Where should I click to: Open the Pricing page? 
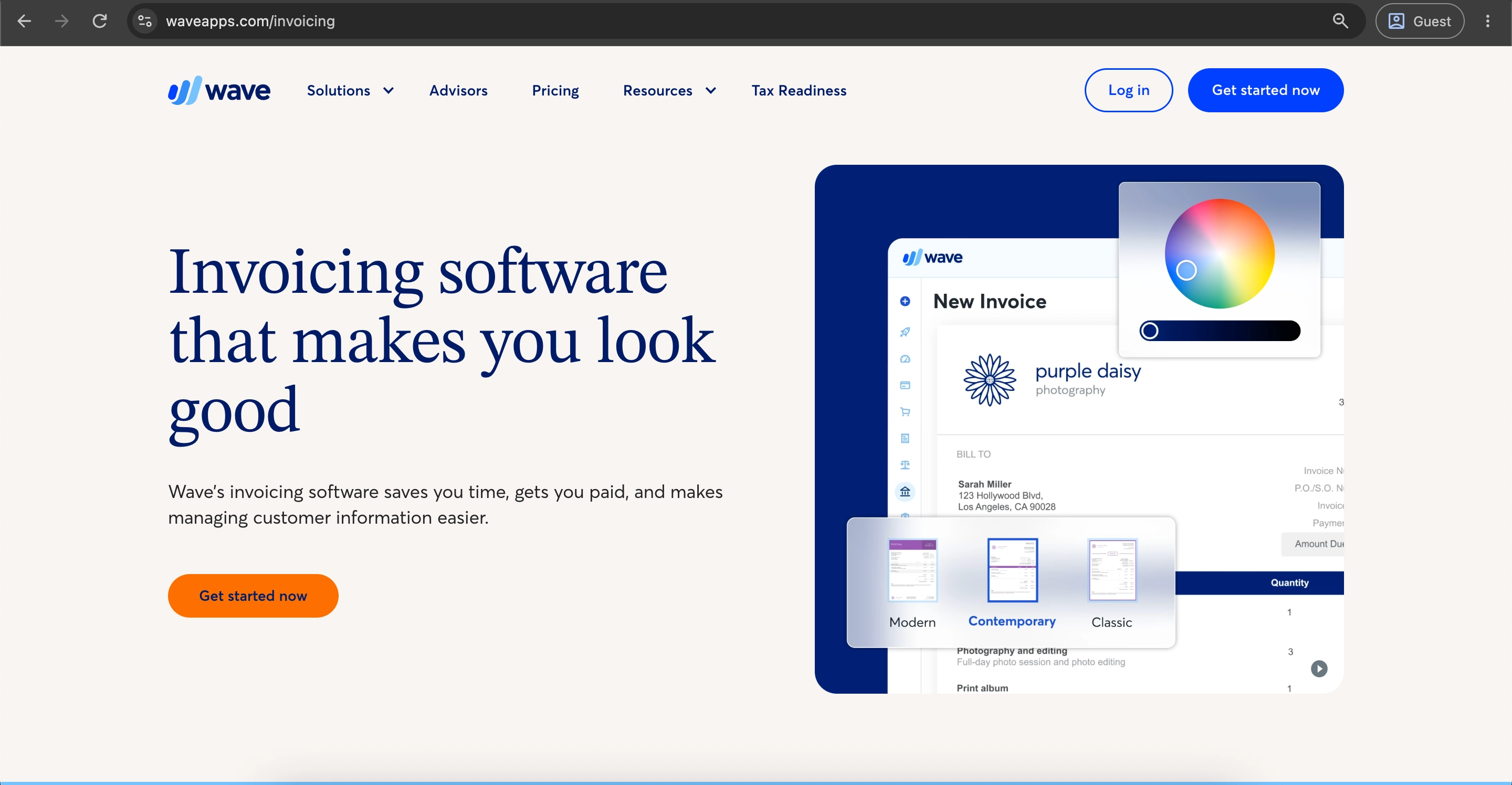point(555,90)
